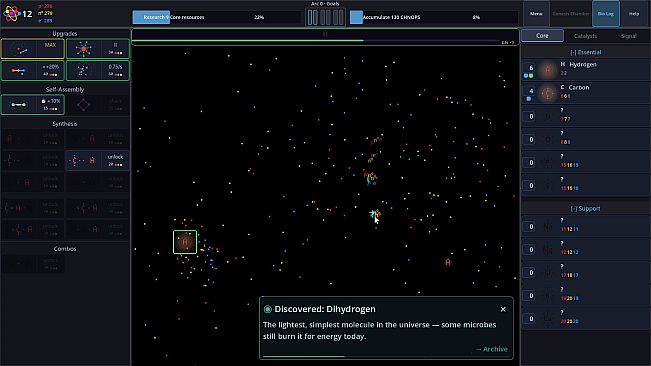Collapse the Essential section
The height and width of the screenshot is (366, 651).
pyautogui.click(x=585, y=52)
